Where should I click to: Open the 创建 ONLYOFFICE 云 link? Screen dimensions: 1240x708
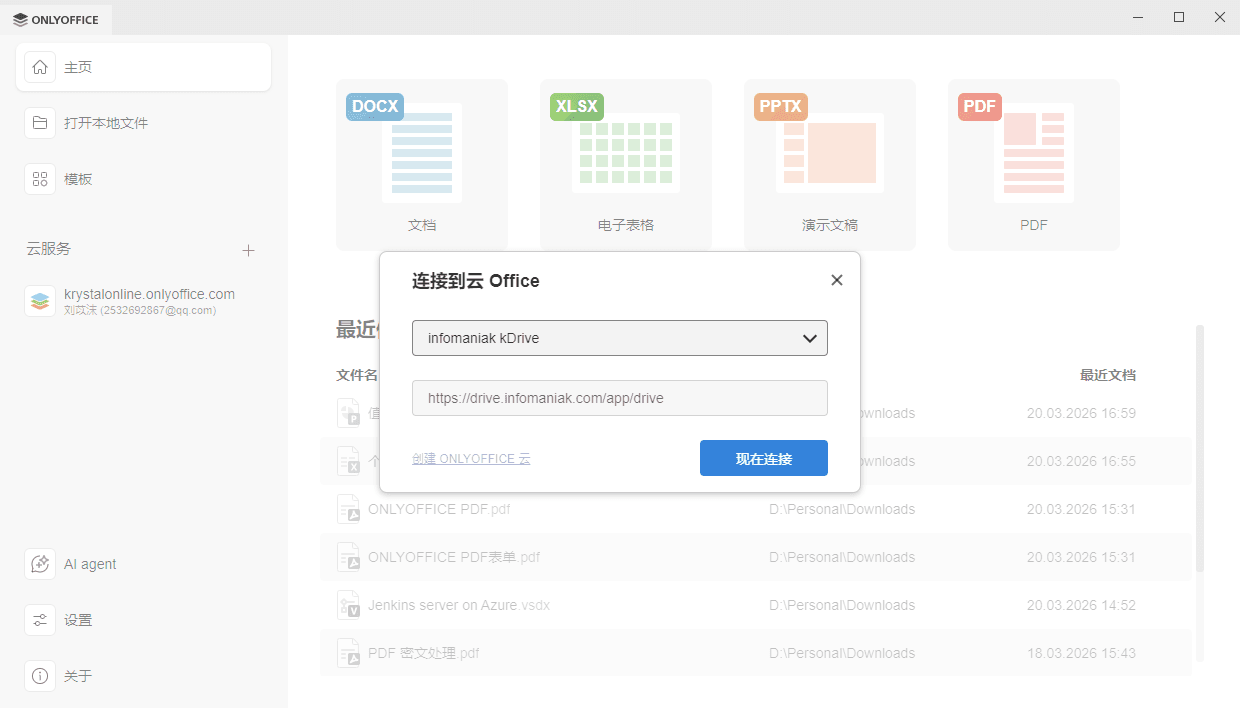[471, 459]
